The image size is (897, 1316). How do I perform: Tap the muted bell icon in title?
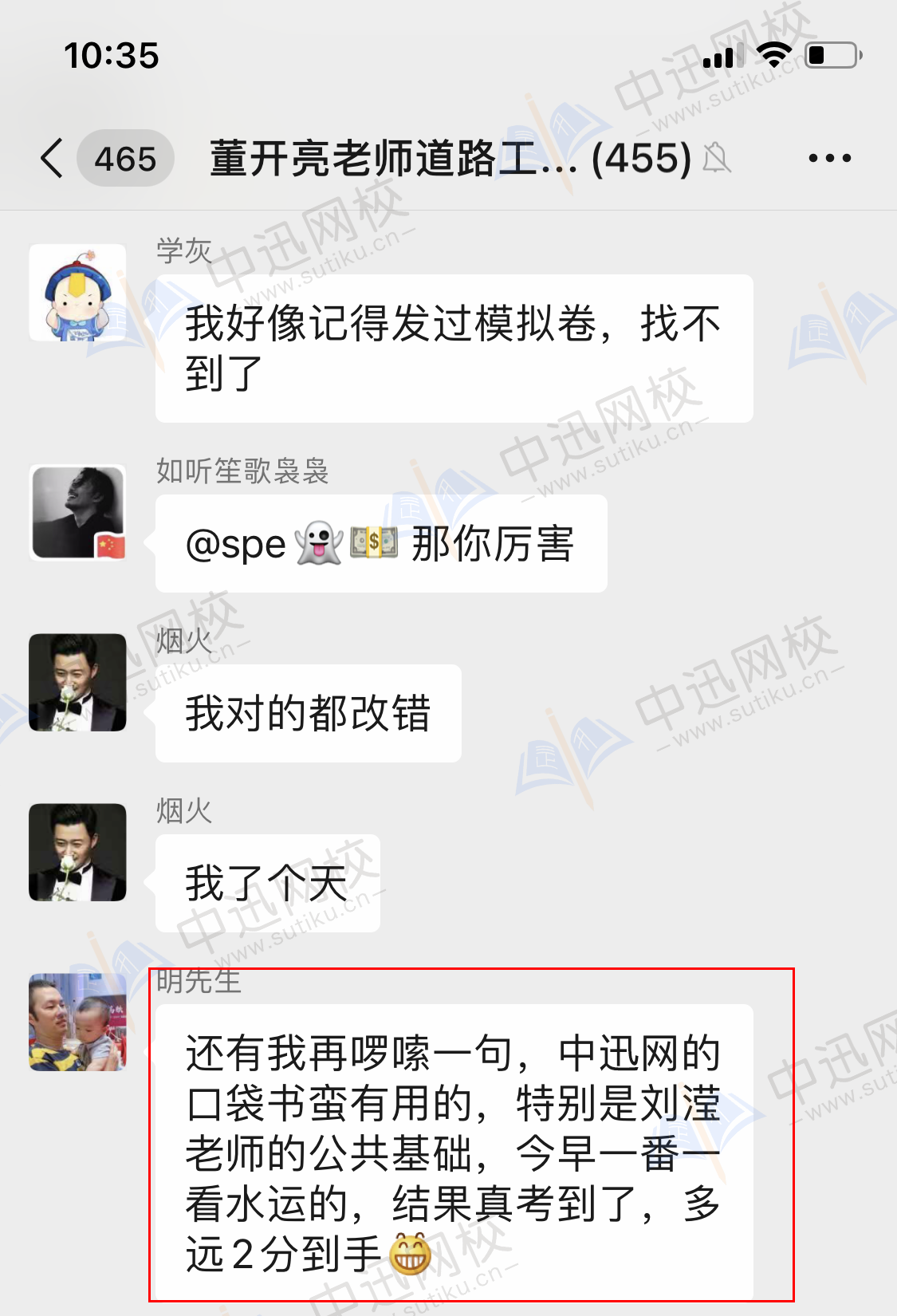[716, 158]
